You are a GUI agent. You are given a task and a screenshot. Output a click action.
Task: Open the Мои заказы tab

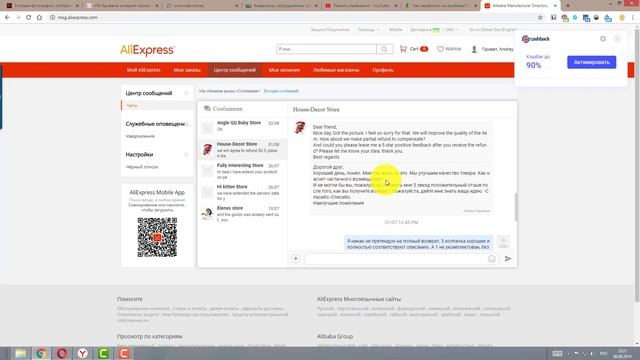(x=187, y=70)
